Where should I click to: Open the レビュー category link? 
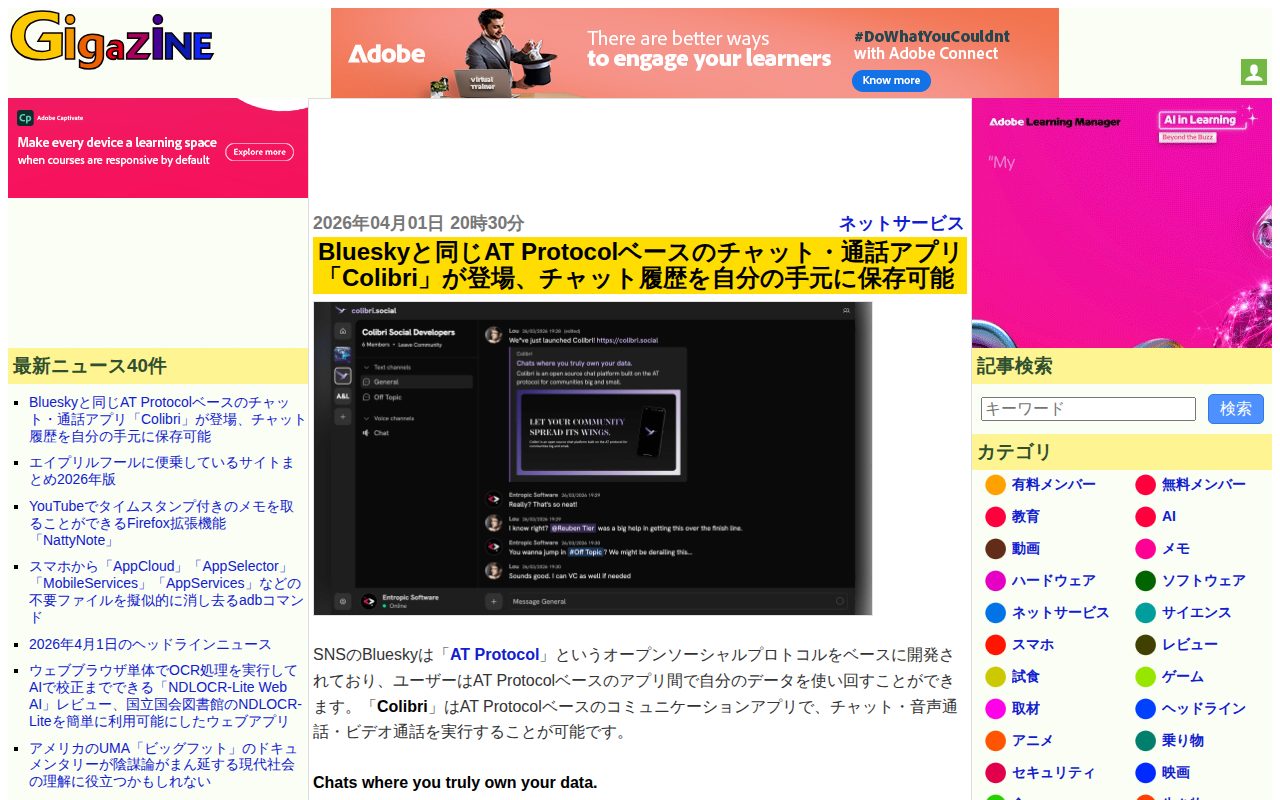[x=1190, y=645]
